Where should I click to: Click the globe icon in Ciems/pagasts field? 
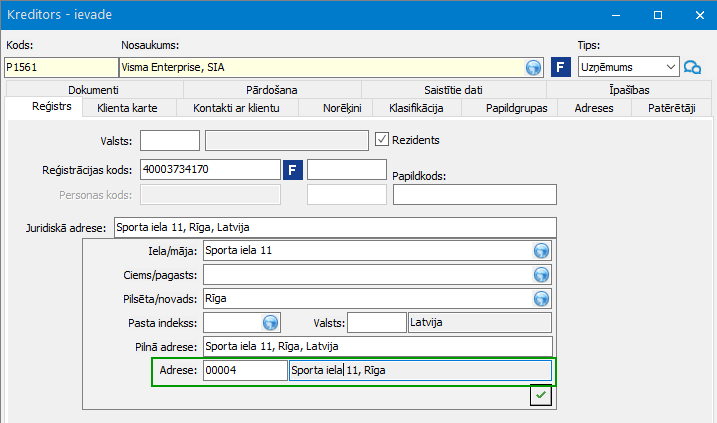pos(542,274)
